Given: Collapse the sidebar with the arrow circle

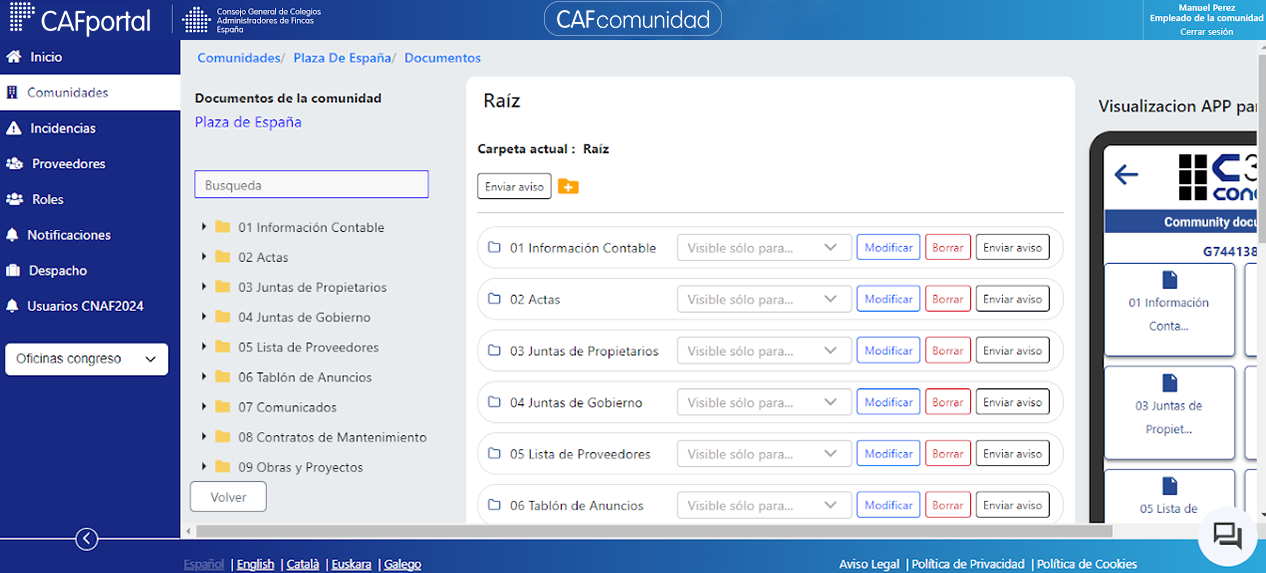Looking at the screenshot, I should tap(87, 539).
